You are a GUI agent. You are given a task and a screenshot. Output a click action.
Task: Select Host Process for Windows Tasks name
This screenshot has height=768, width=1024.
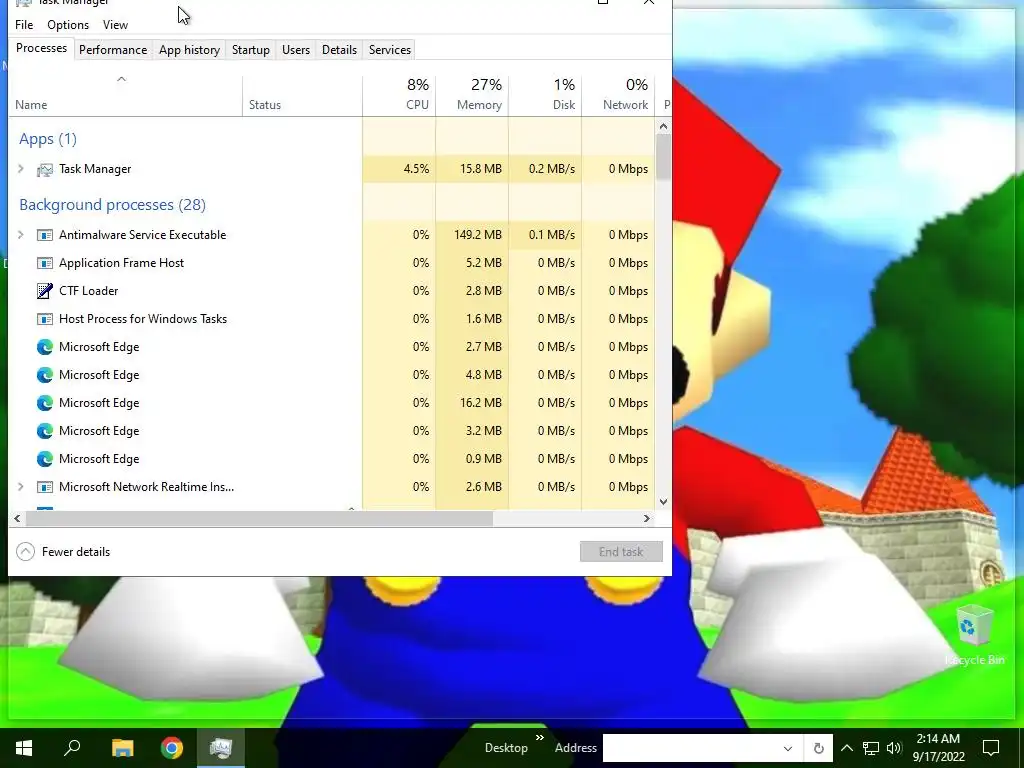(143, 319)
